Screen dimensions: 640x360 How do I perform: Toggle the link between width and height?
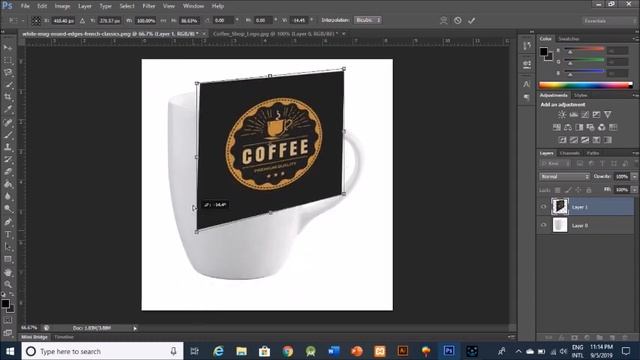tap(163, 20)
